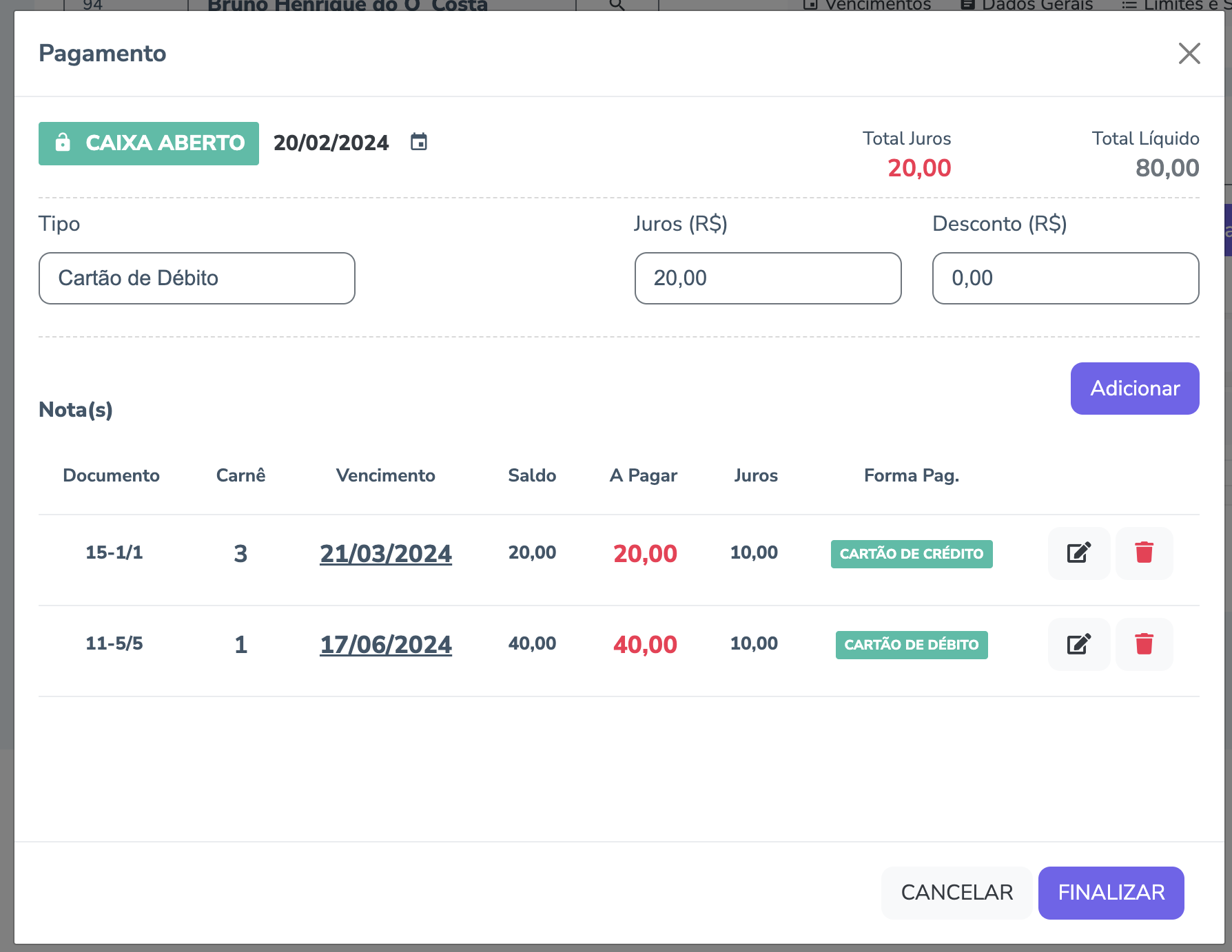Close the Pagamento dialog with X
The width and height of the screenshot is (1232, 952).
point(1189,54)
